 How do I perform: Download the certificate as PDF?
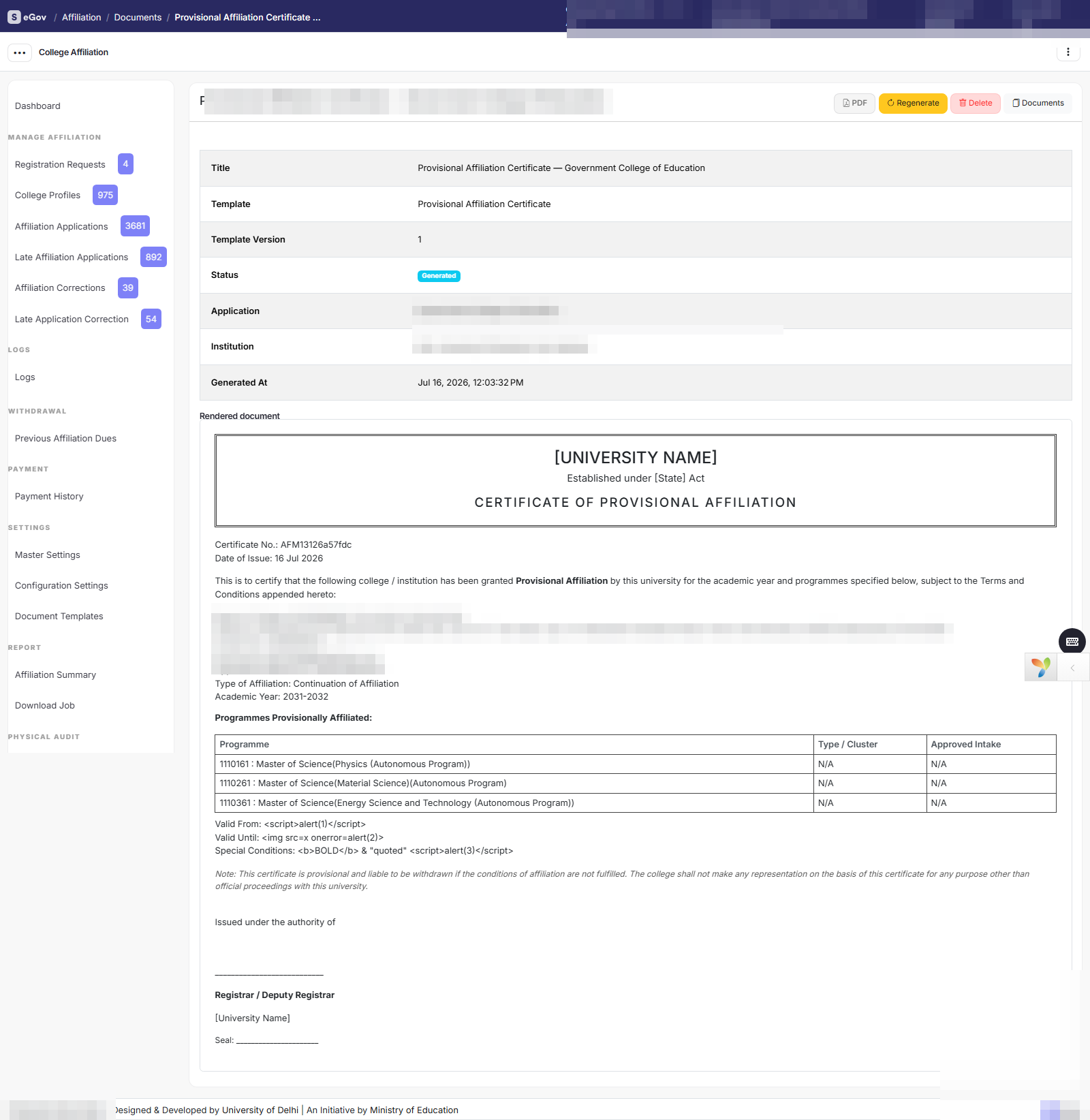(854, 103)
